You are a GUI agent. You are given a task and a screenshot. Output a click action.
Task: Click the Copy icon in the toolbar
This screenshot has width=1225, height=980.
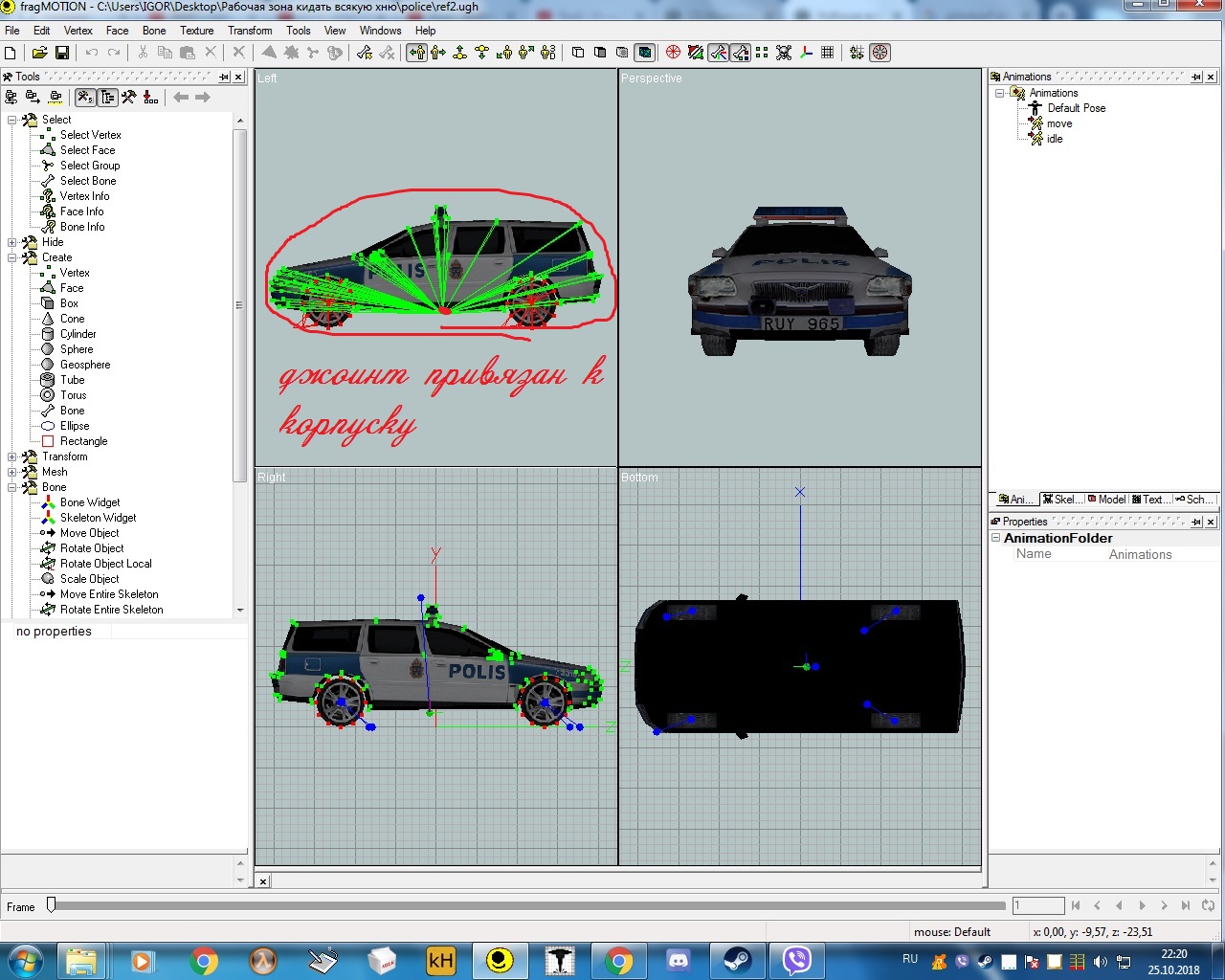tap(165, 53)
